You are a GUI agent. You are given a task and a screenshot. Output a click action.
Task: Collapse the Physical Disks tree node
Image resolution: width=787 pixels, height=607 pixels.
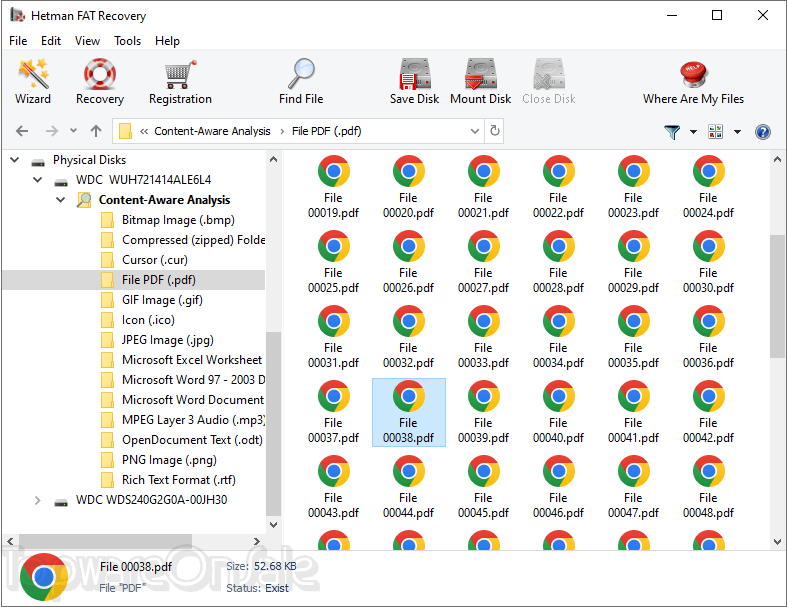pos(15,160)
